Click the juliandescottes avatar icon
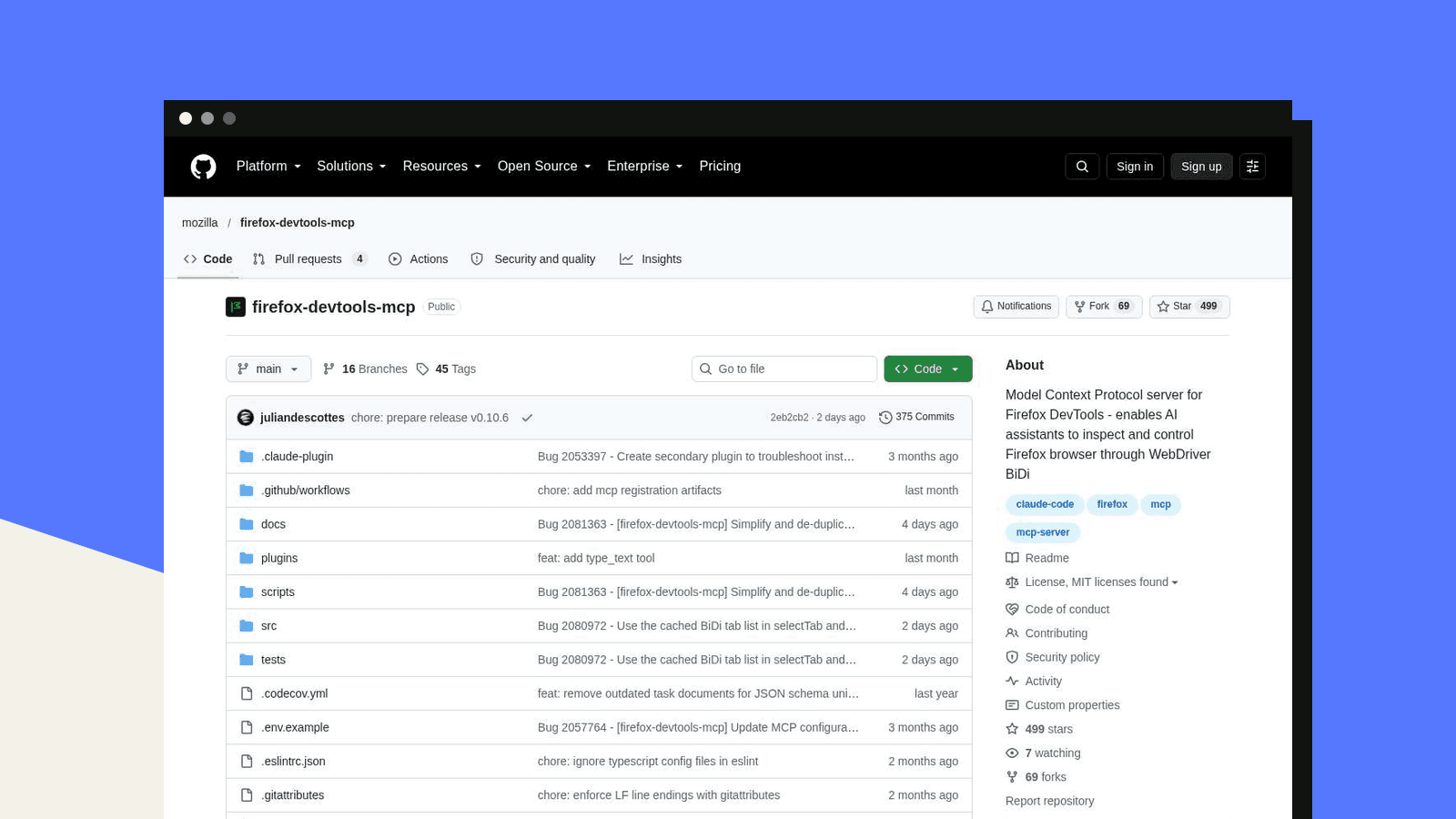The width and height of the screenshot is (1456, 819). [245, 418]
